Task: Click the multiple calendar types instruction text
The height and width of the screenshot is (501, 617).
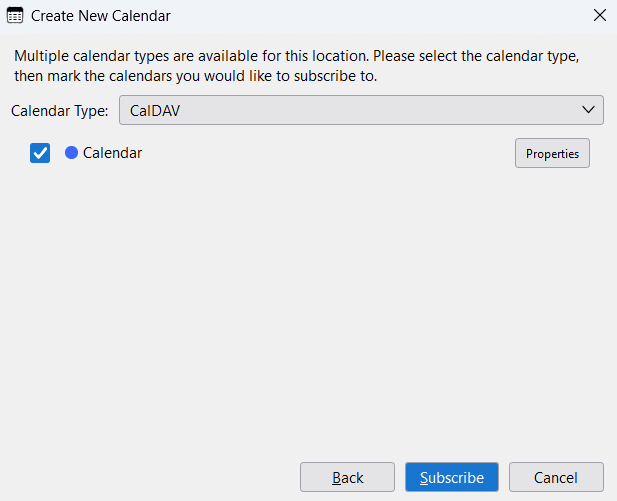Action: 297,66
